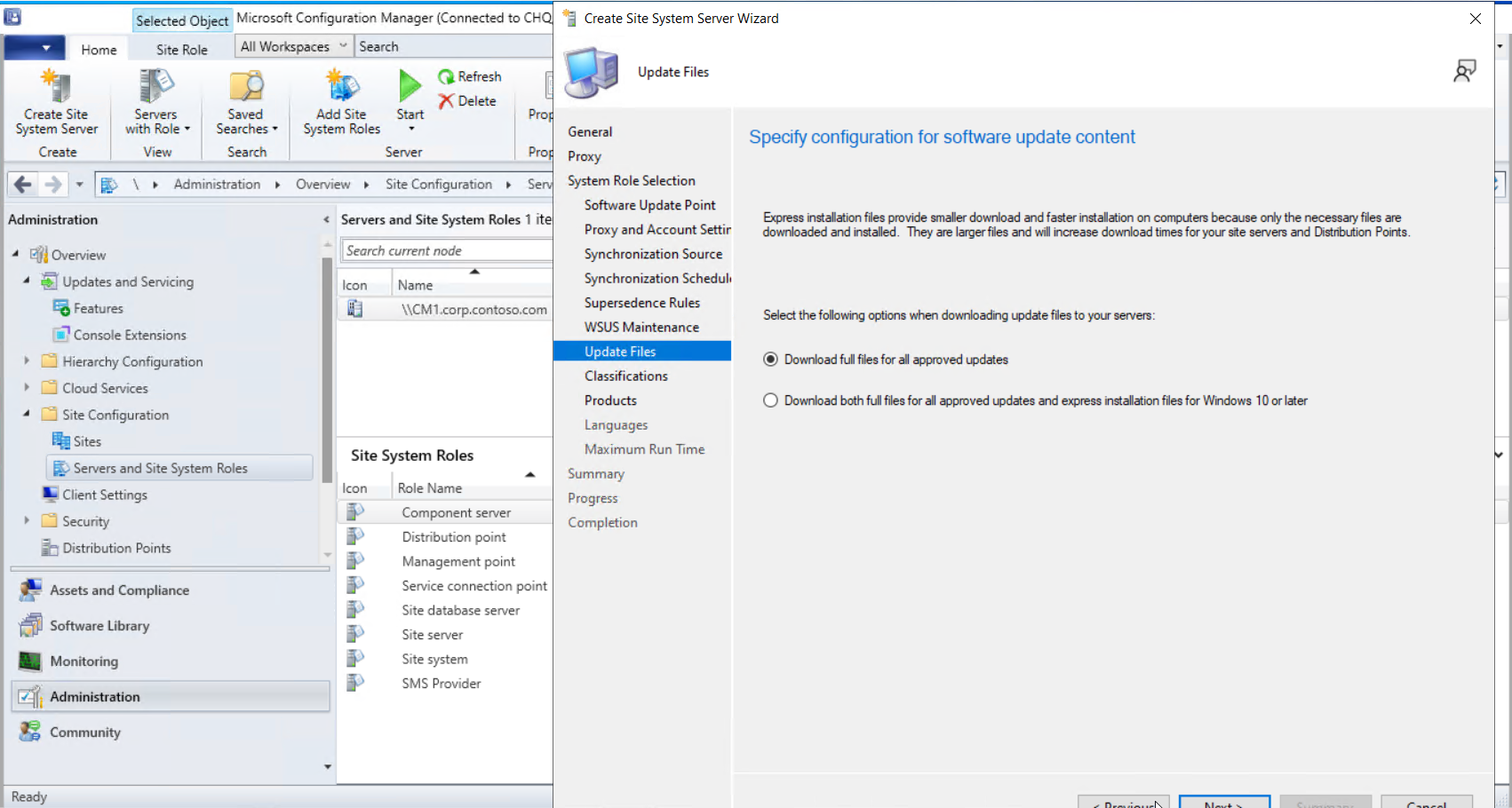Go to the Classifications wizard page
The width and height of the screenshot is (1512, 808).
click(626, 376)
